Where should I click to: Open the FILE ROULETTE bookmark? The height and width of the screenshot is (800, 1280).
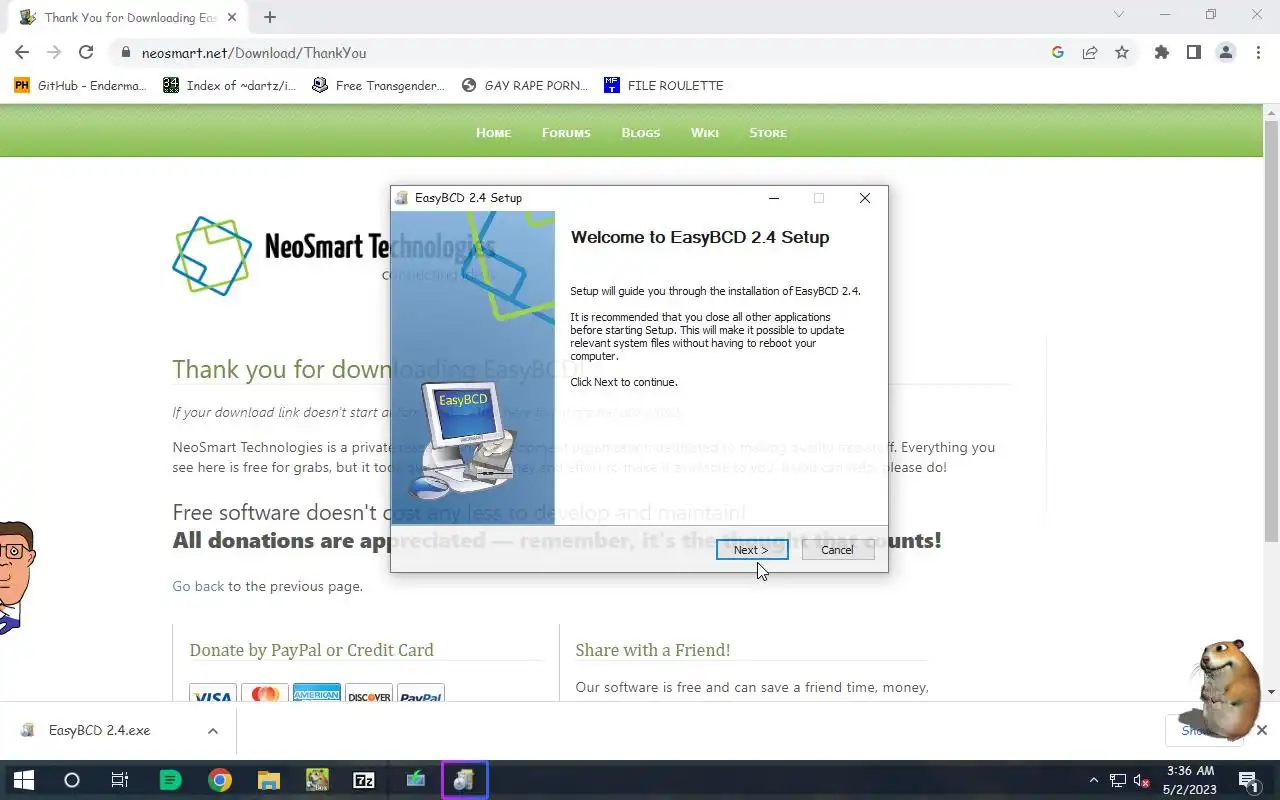pyautogui.click(x=664, y=86)
